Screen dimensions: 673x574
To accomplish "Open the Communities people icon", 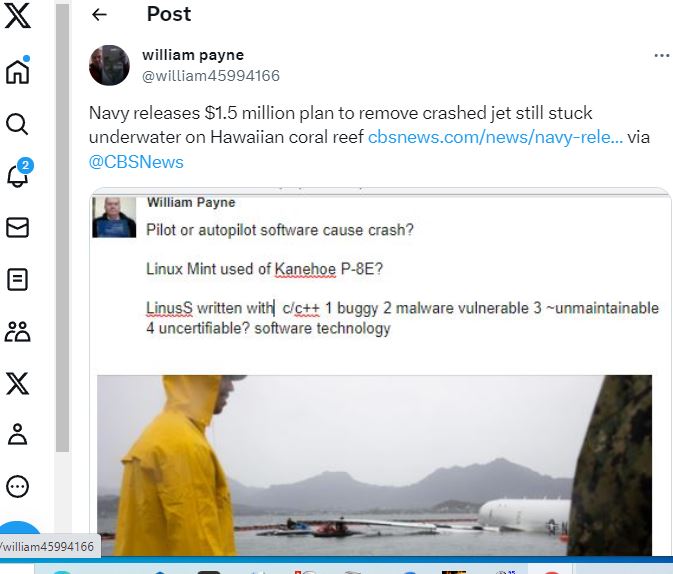I will [x=18, y=331].
